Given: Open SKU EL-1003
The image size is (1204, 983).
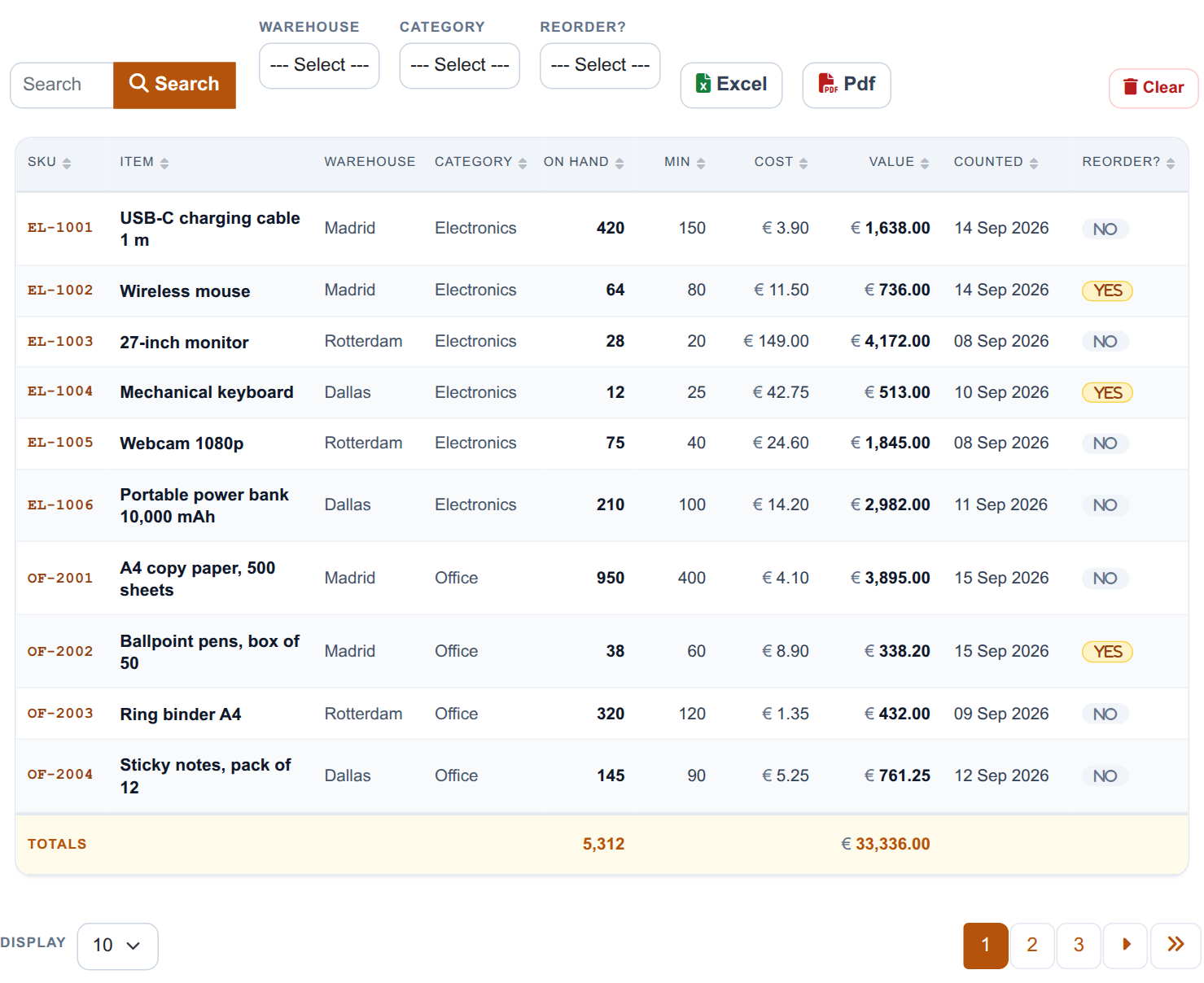Looking at the screenshot, I should (60, 342).
